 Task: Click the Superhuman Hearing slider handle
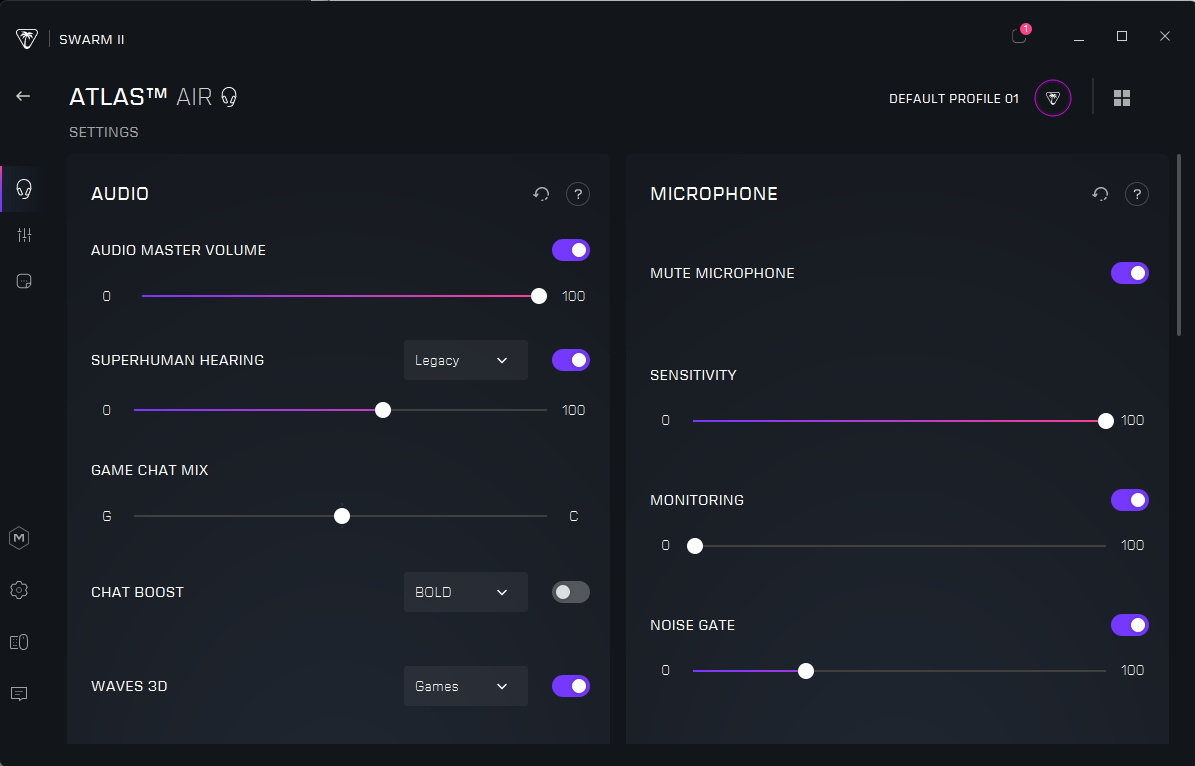383,410
